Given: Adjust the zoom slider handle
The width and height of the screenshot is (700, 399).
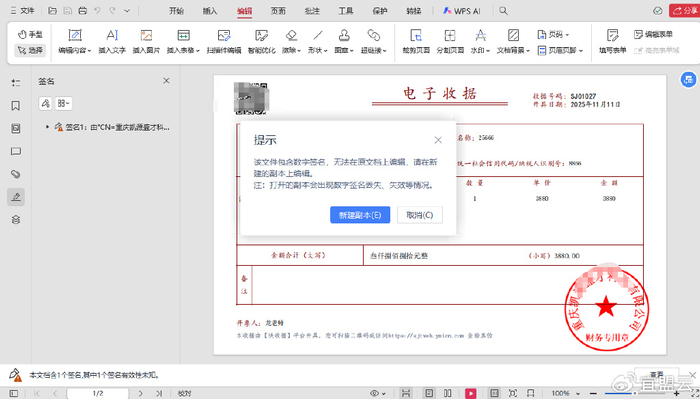Looking at the screenshot, I should (635, 394).
